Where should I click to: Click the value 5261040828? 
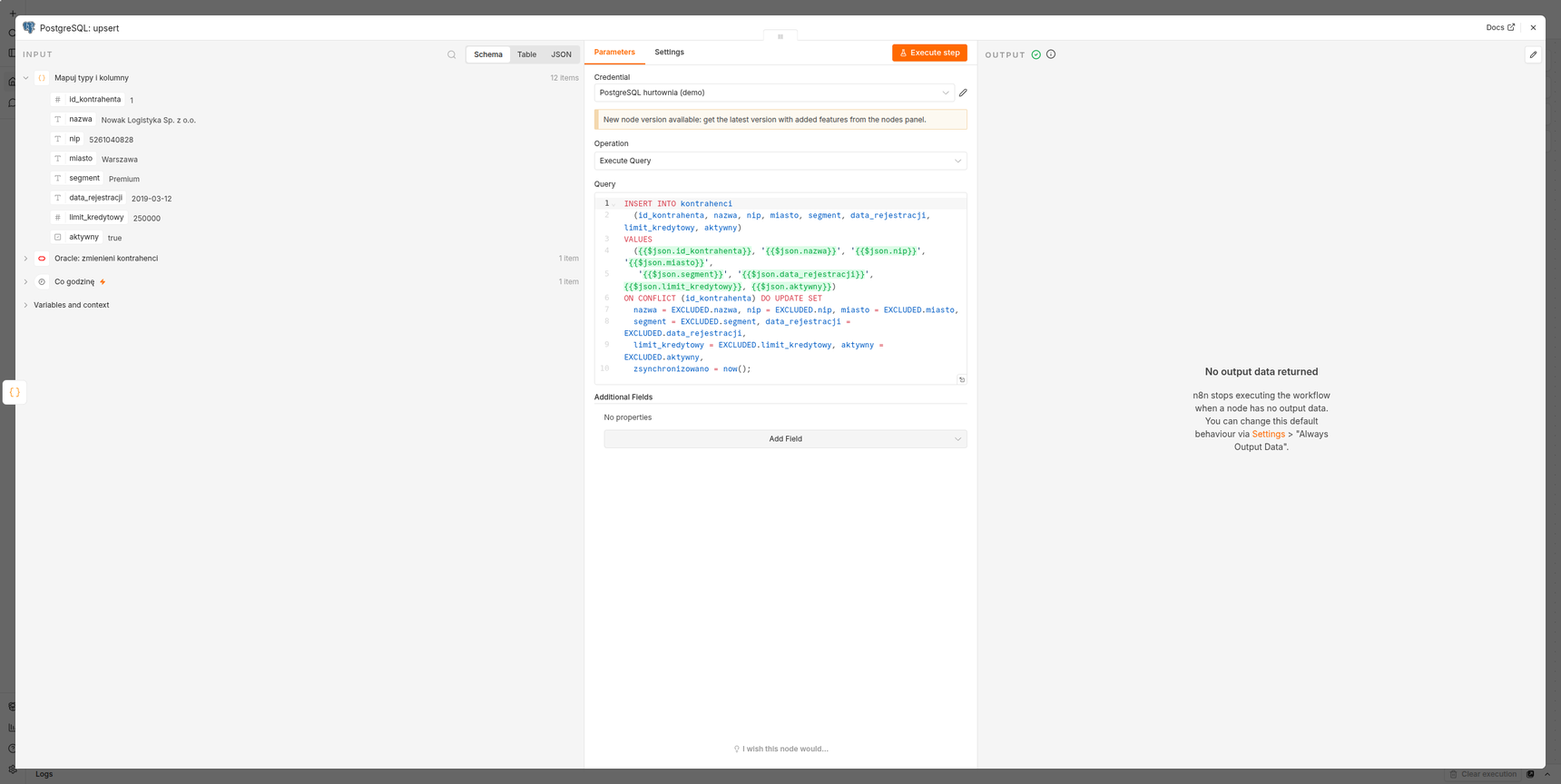[111, 140]
